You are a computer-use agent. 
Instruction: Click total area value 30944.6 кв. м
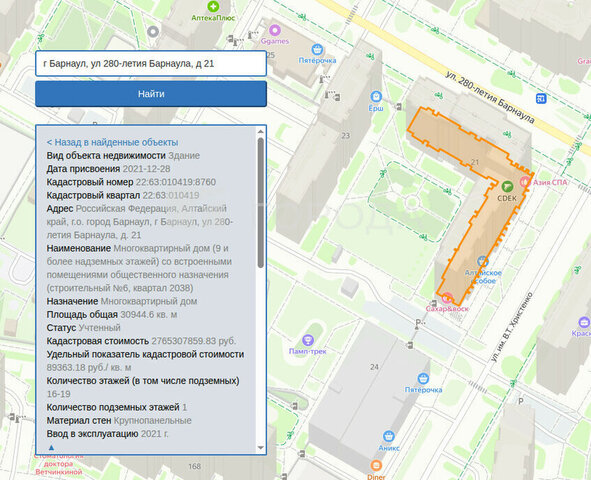[149, 315]
